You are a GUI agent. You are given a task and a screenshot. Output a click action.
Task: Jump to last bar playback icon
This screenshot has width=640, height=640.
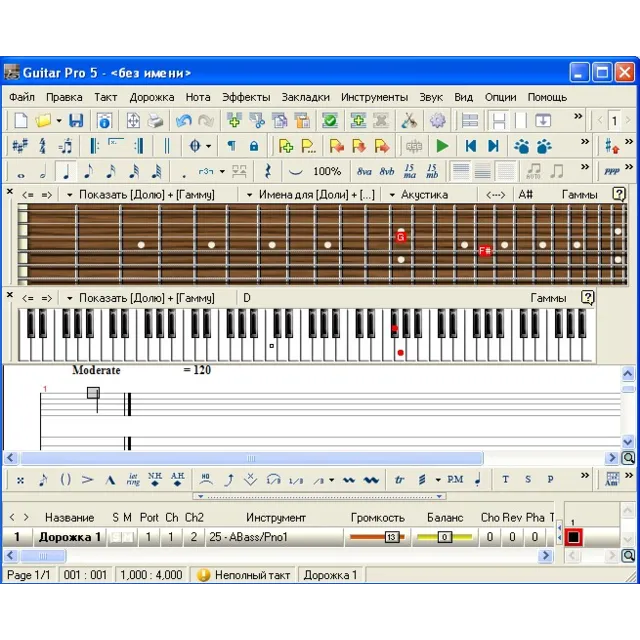493,146
